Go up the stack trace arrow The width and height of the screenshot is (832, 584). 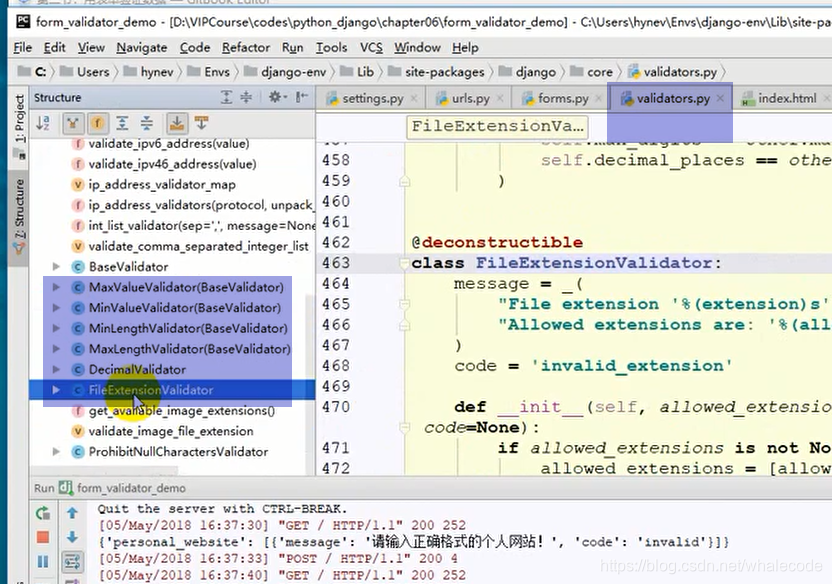click(72, 513)
